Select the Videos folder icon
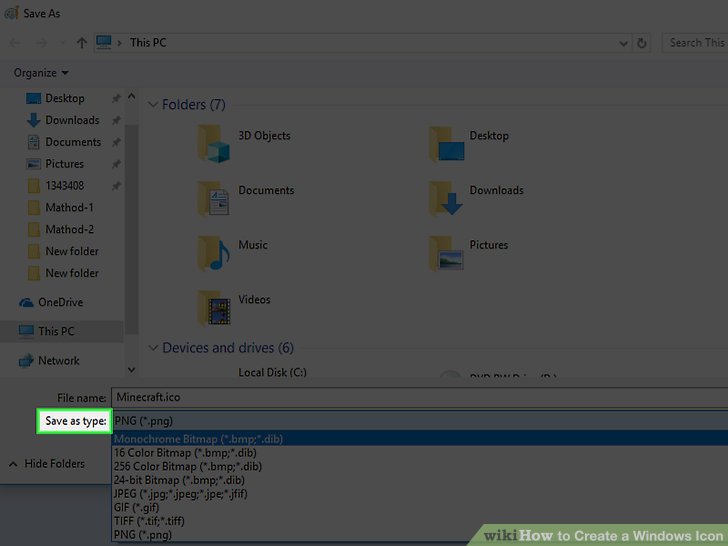 [214, 307]
